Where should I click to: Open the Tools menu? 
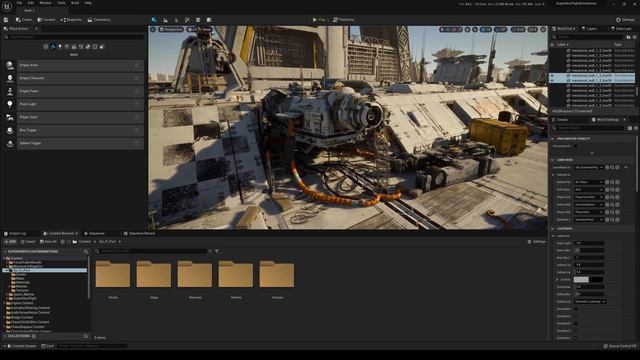[x=61, y=3]
